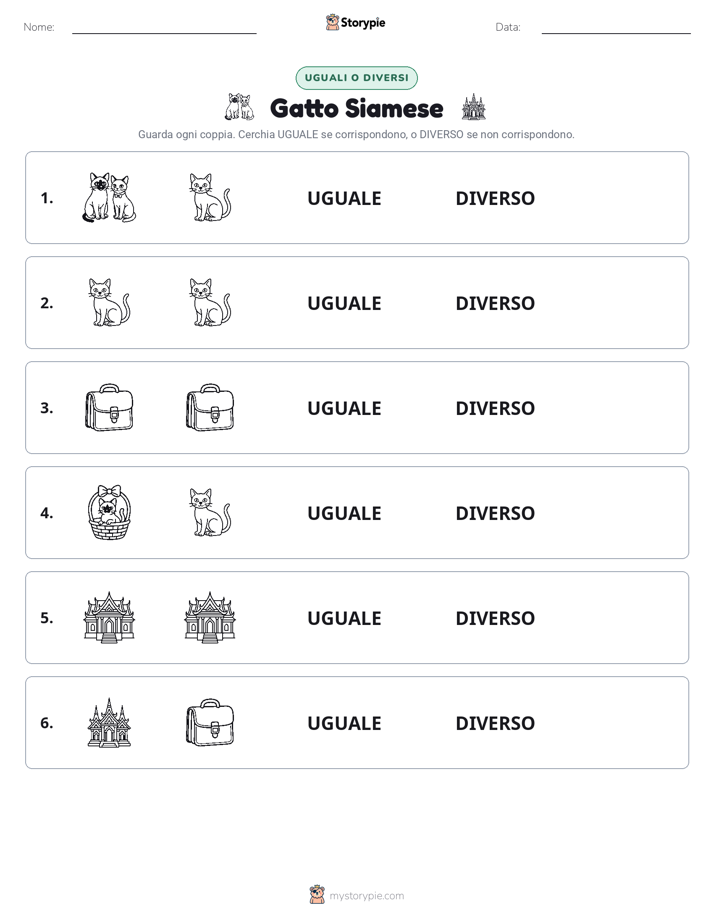
Task: Select the left cat in row 2
Action: coord(109,302)
